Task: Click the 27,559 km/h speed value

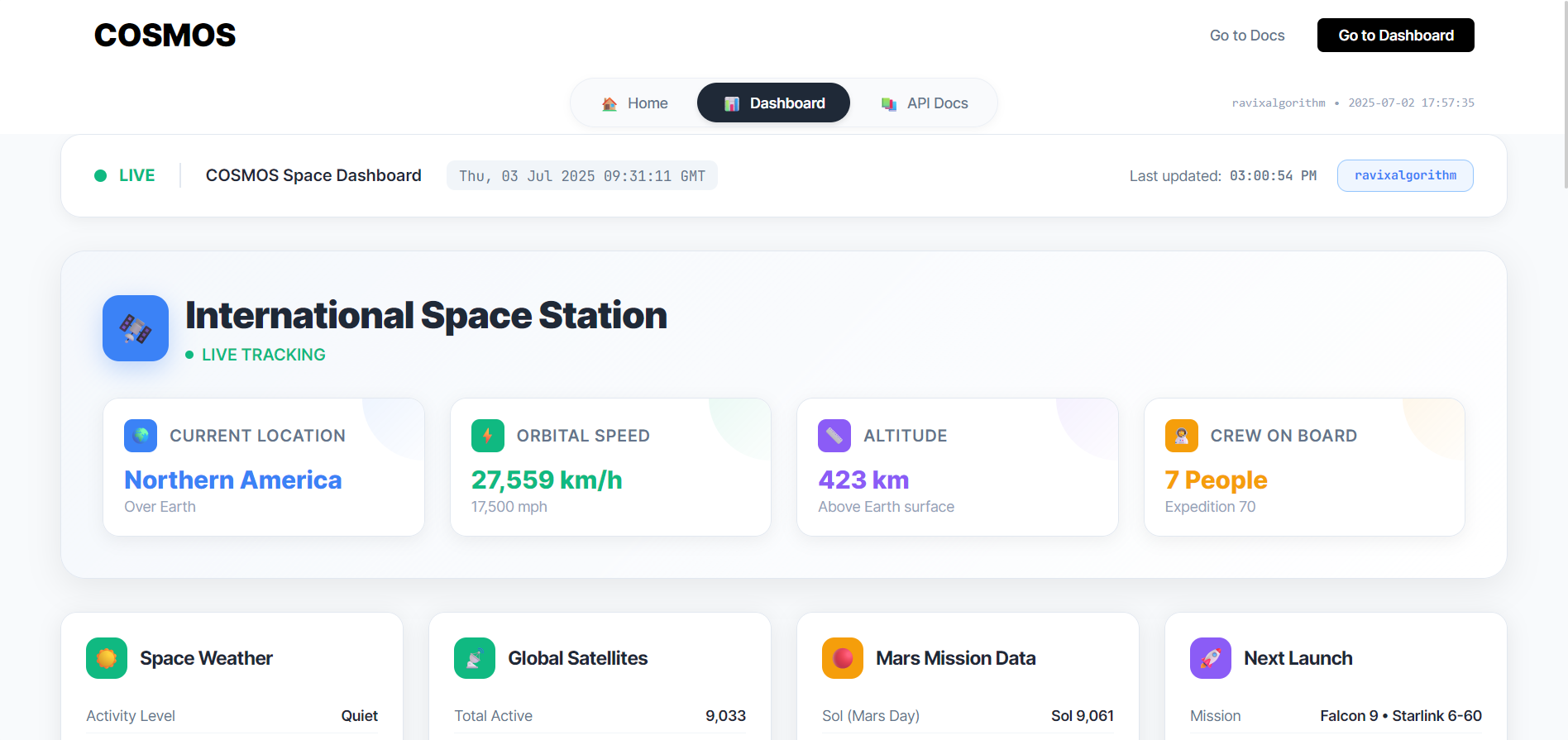Action: click(x=547, y=480)
